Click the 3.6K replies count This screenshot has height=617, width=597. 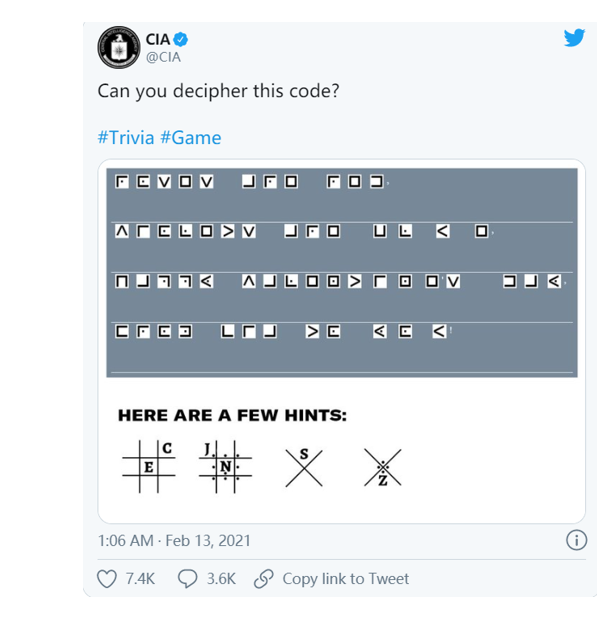[221, 579]
